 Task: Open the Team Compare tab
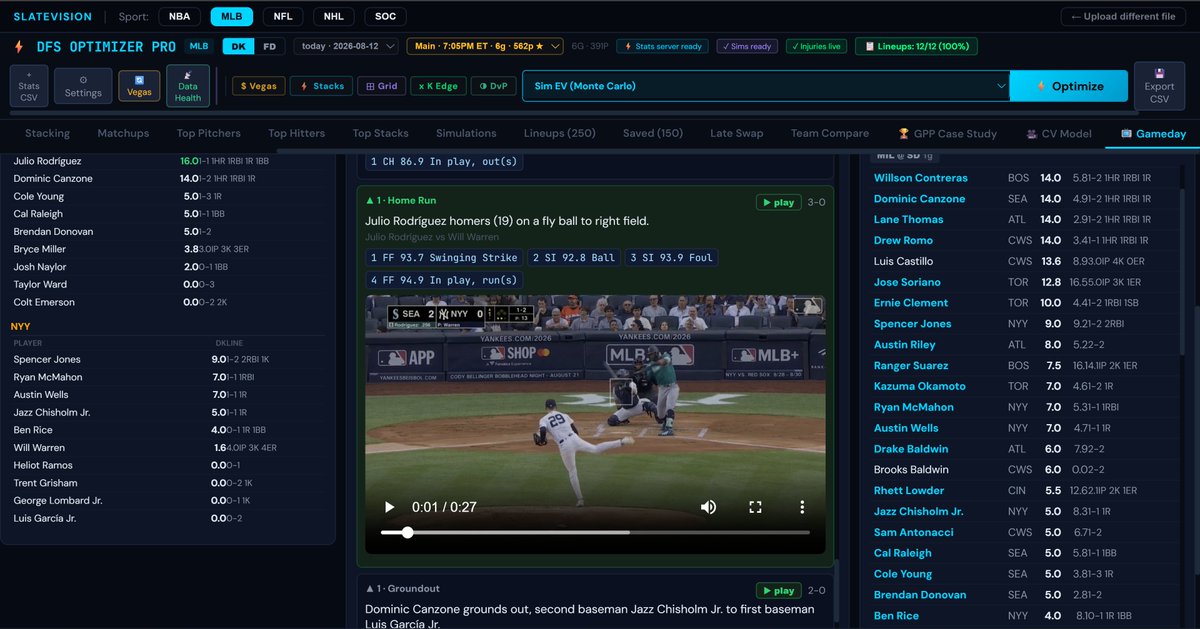coord(831,133)
